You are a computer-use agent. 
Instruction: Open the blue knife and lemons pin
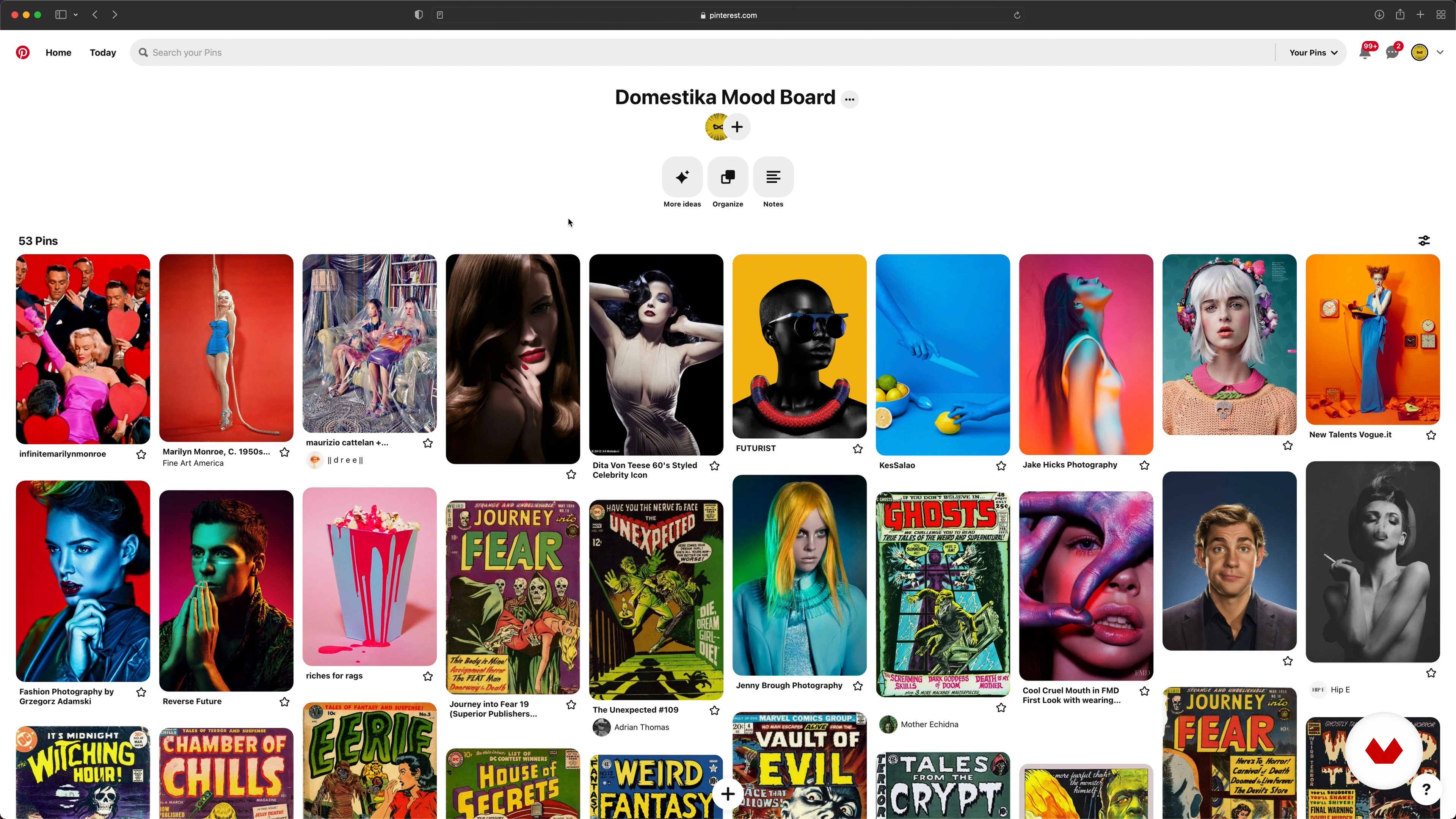942,355
